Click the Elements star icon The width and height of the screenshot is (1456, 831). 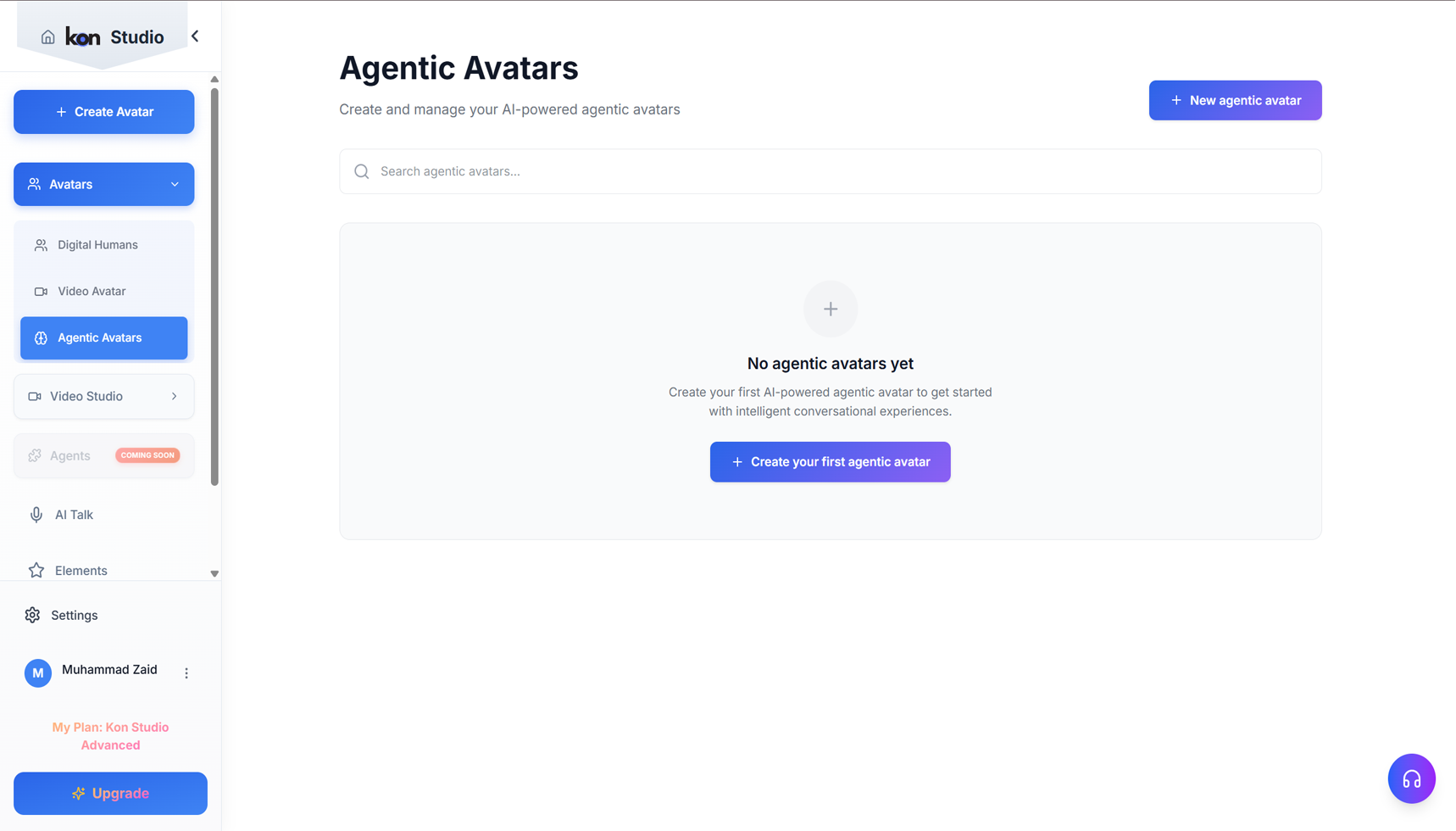click(x=36, y=571)
